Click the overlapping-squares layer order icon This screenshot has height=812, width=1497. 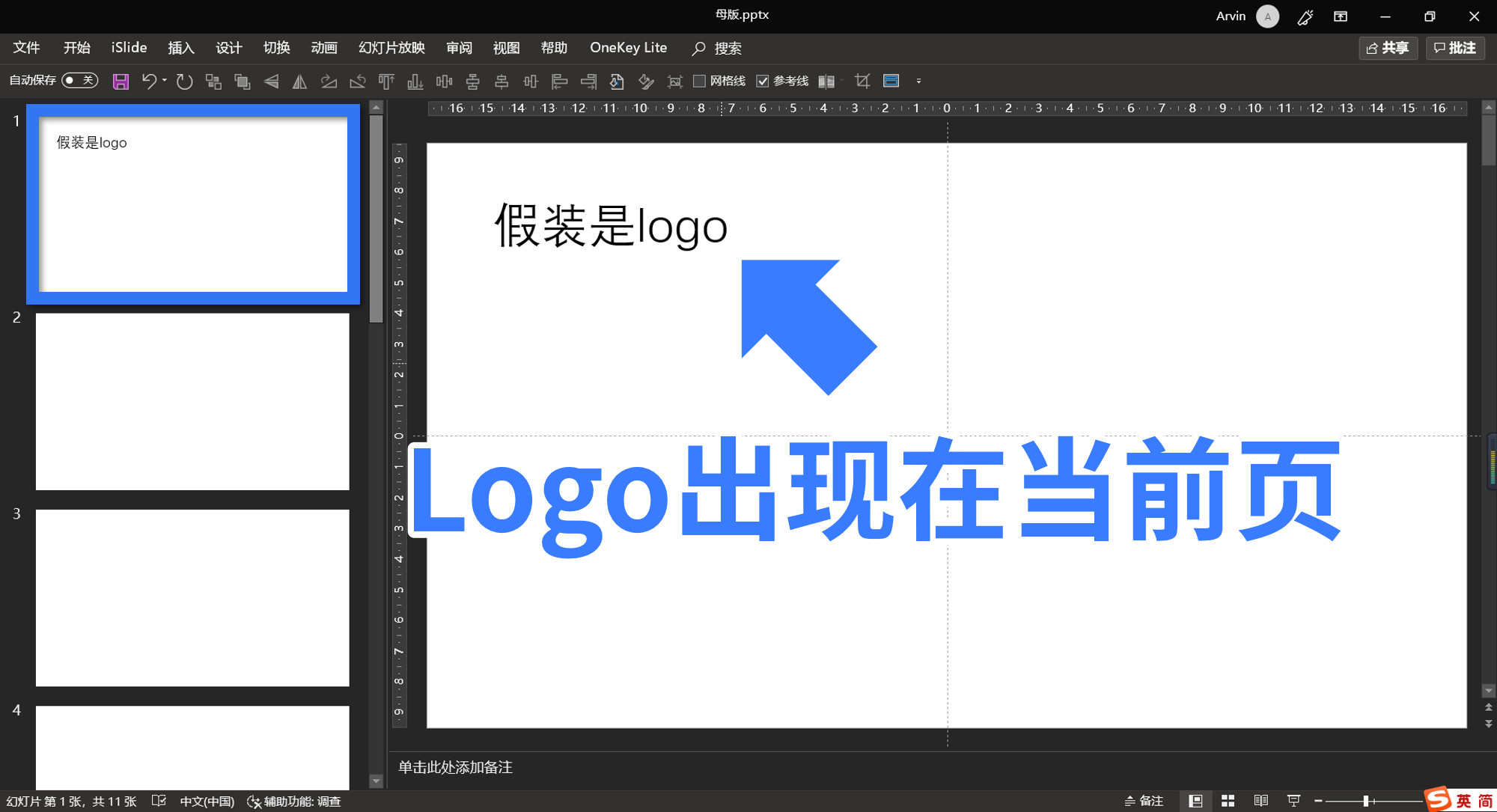click(242, 81)
